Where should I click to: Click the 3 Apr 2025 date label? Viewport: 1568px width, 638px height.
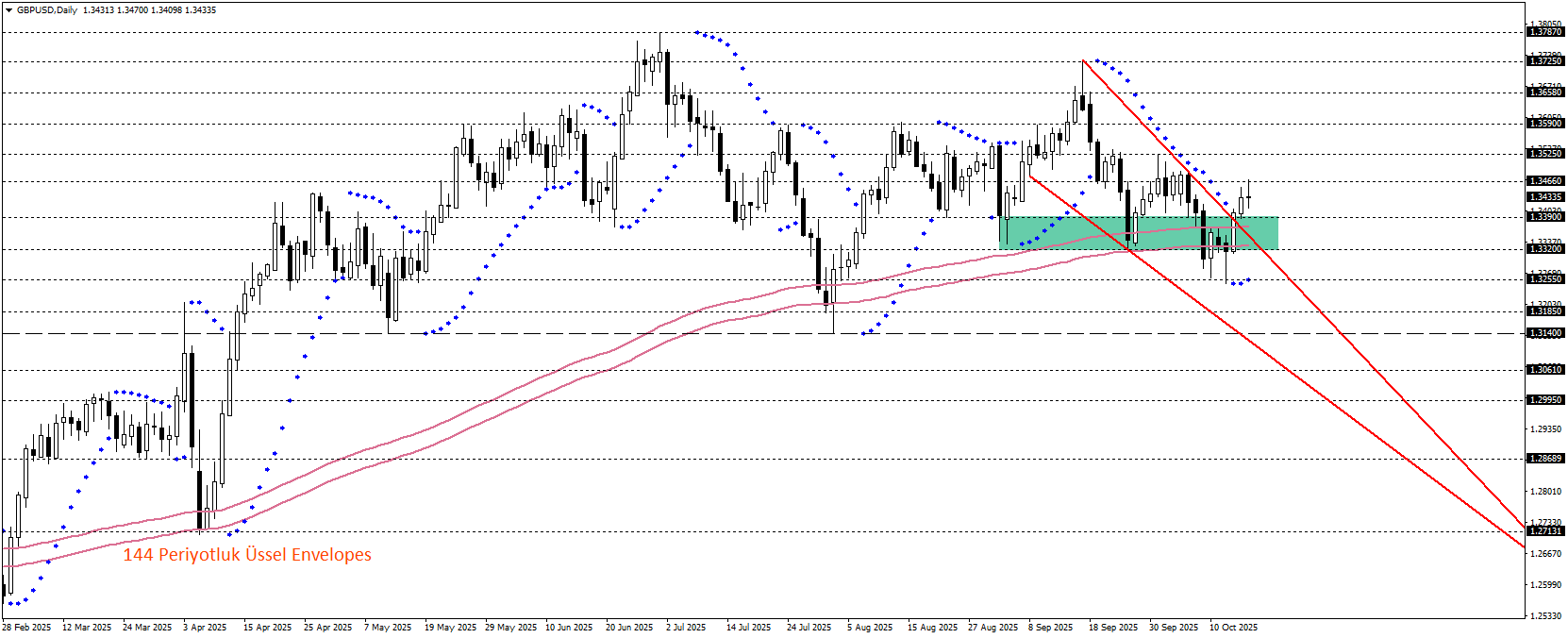(205, 628)
